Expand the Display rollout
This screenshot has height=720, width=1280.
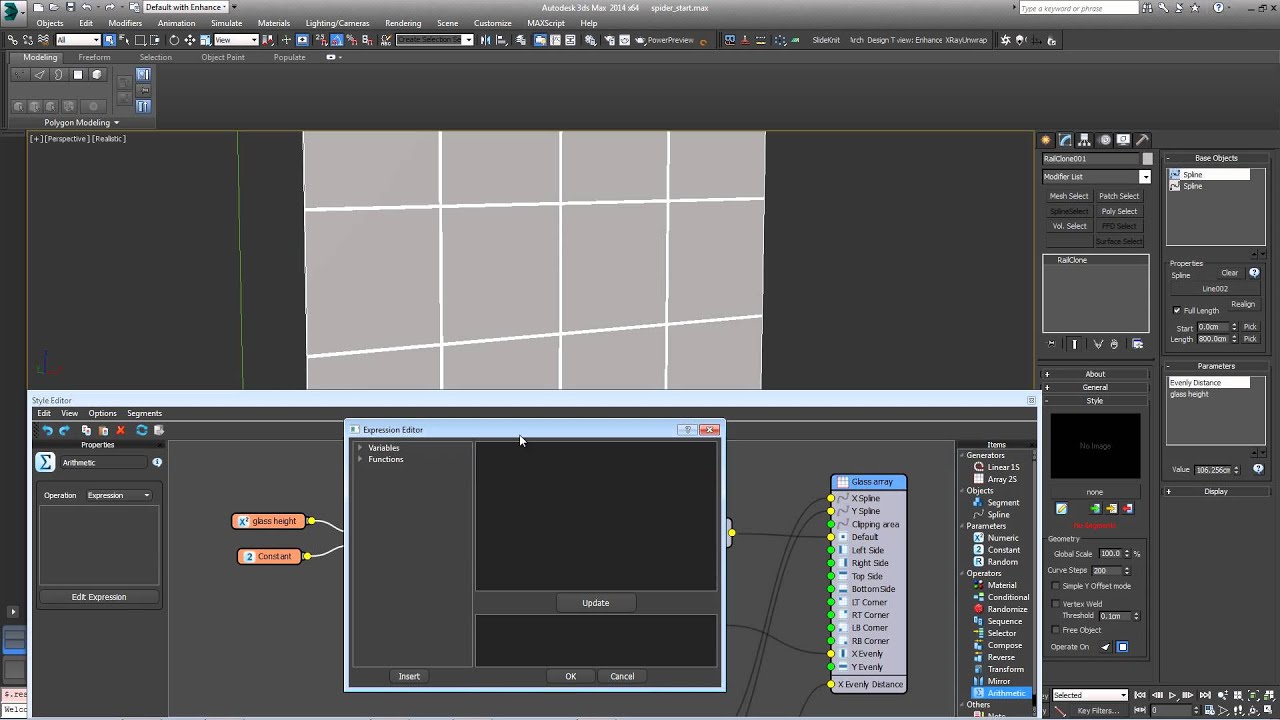click(1215, 491)
